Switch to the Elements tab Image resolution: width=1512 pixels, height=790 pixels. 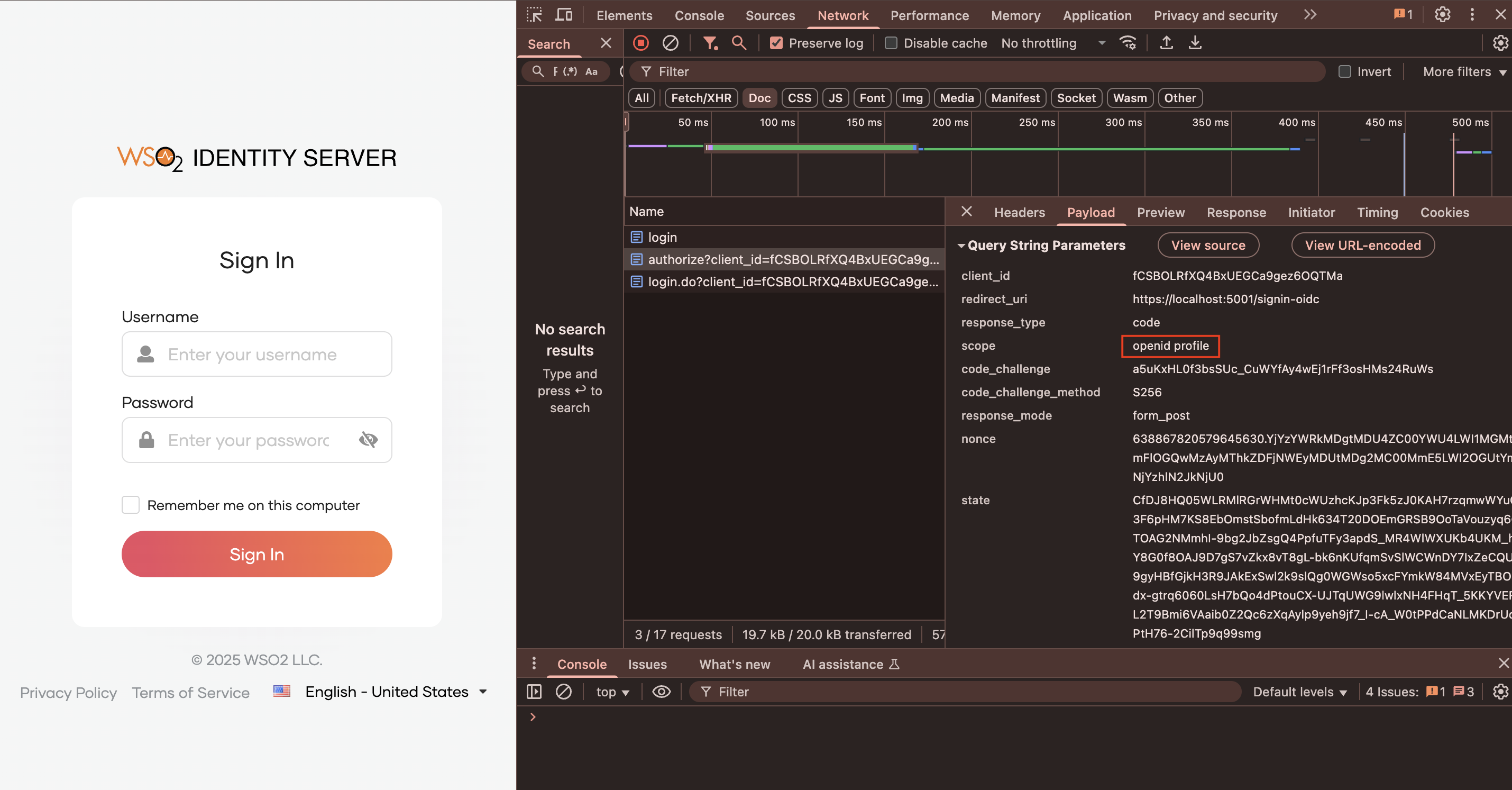click(x=624, y=15)
